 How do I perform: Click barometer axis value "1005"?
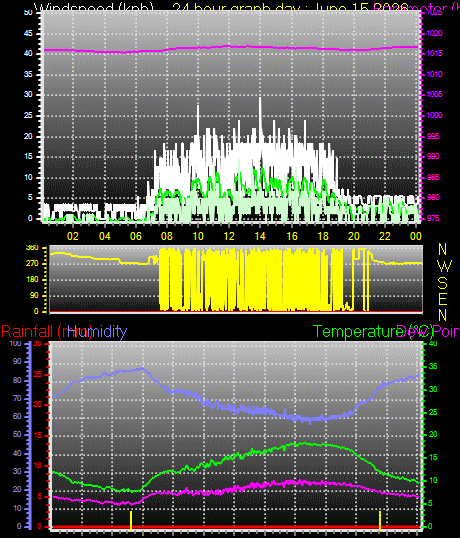pyautogui.click(x=435, y=95)
